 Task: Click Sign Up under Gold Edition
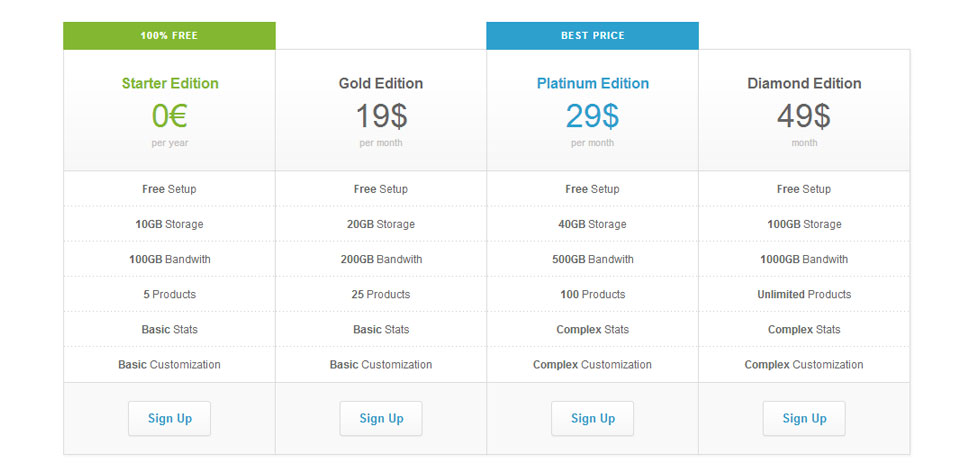coord(381,419)
